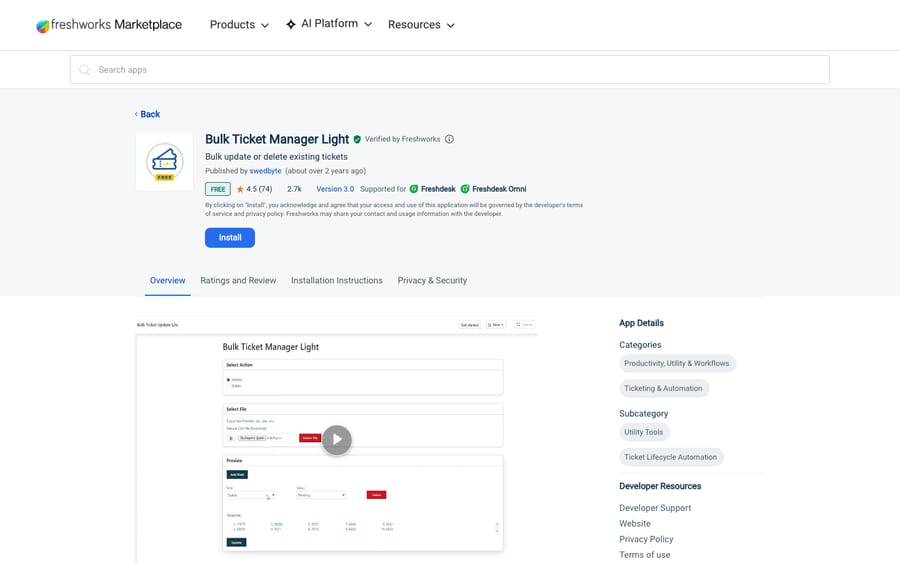Open the developer Website link

[x=635, y=523]
